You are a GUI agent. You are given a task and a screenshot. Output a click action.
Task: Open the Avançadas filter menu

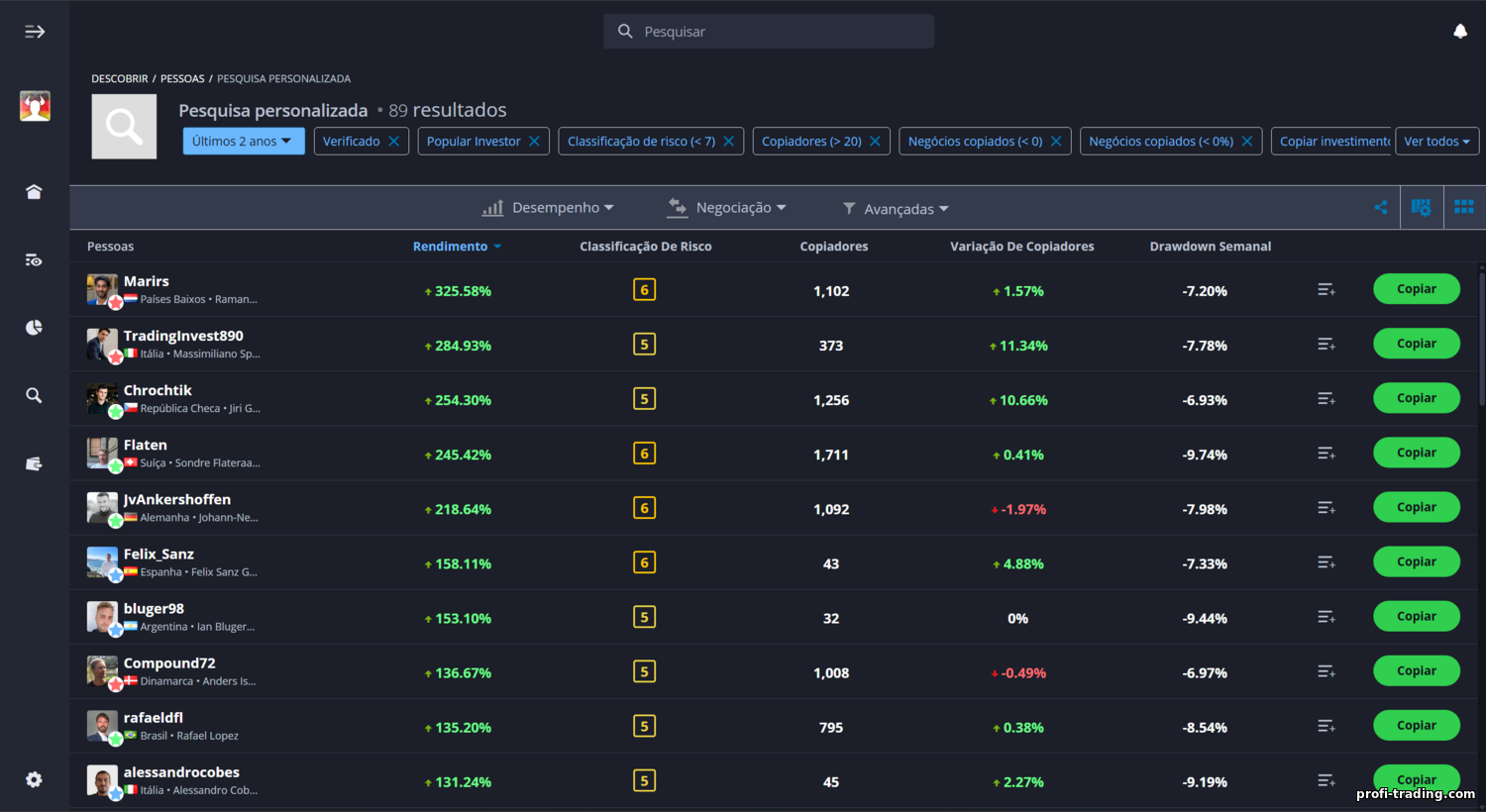[x=896, y=209]
